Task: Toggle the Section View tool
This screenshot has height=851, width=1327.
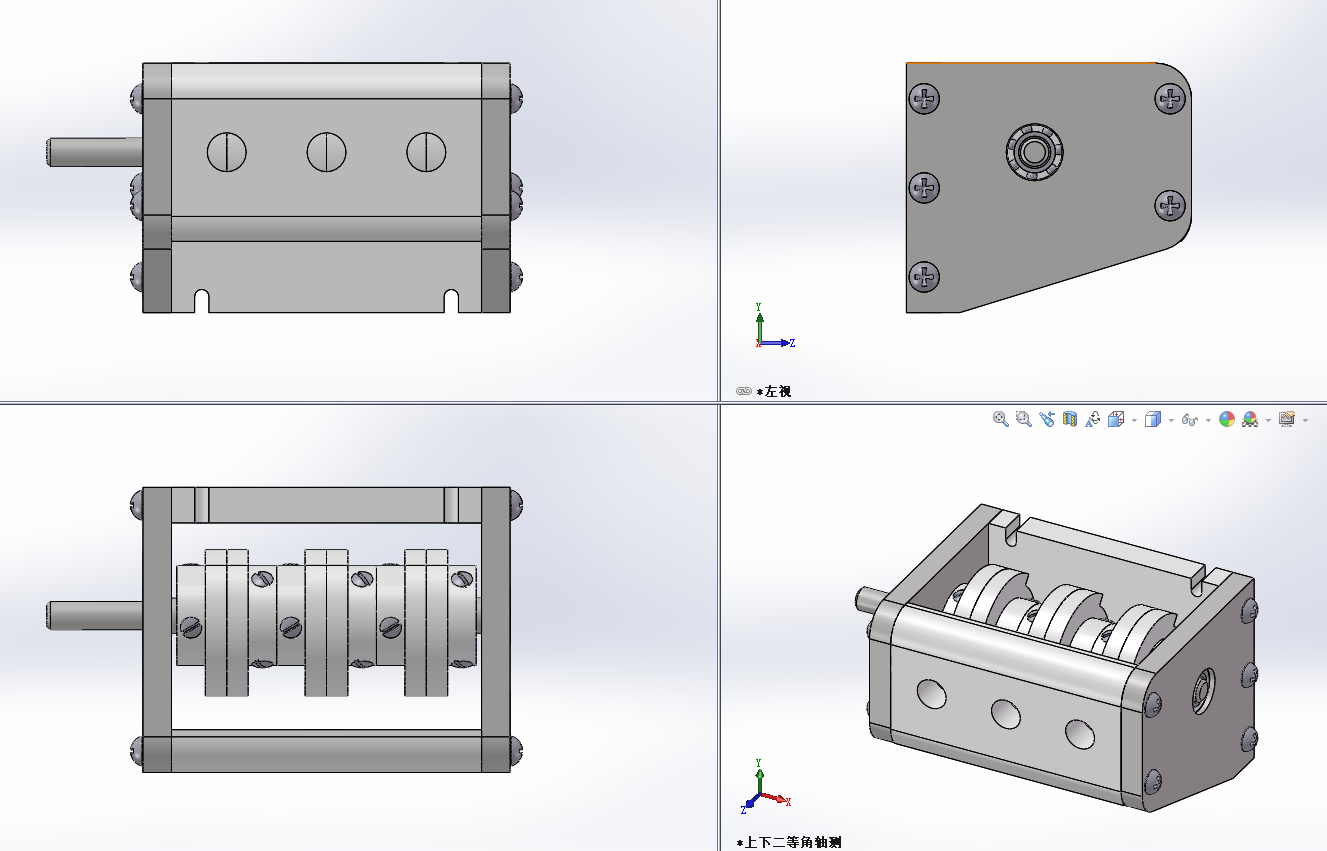Action: (x=1070, y=420)
